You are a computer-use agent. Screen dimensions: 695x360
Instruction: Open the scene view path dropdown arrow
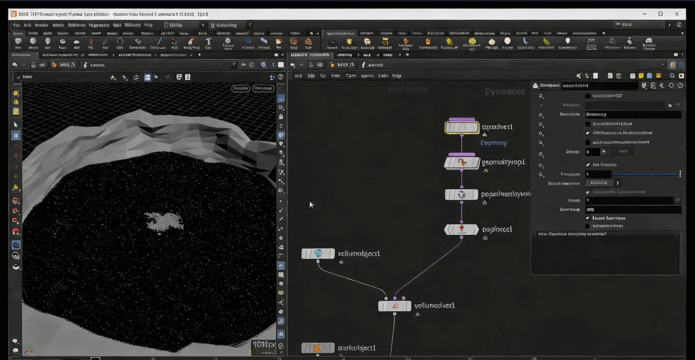point(234,65)
